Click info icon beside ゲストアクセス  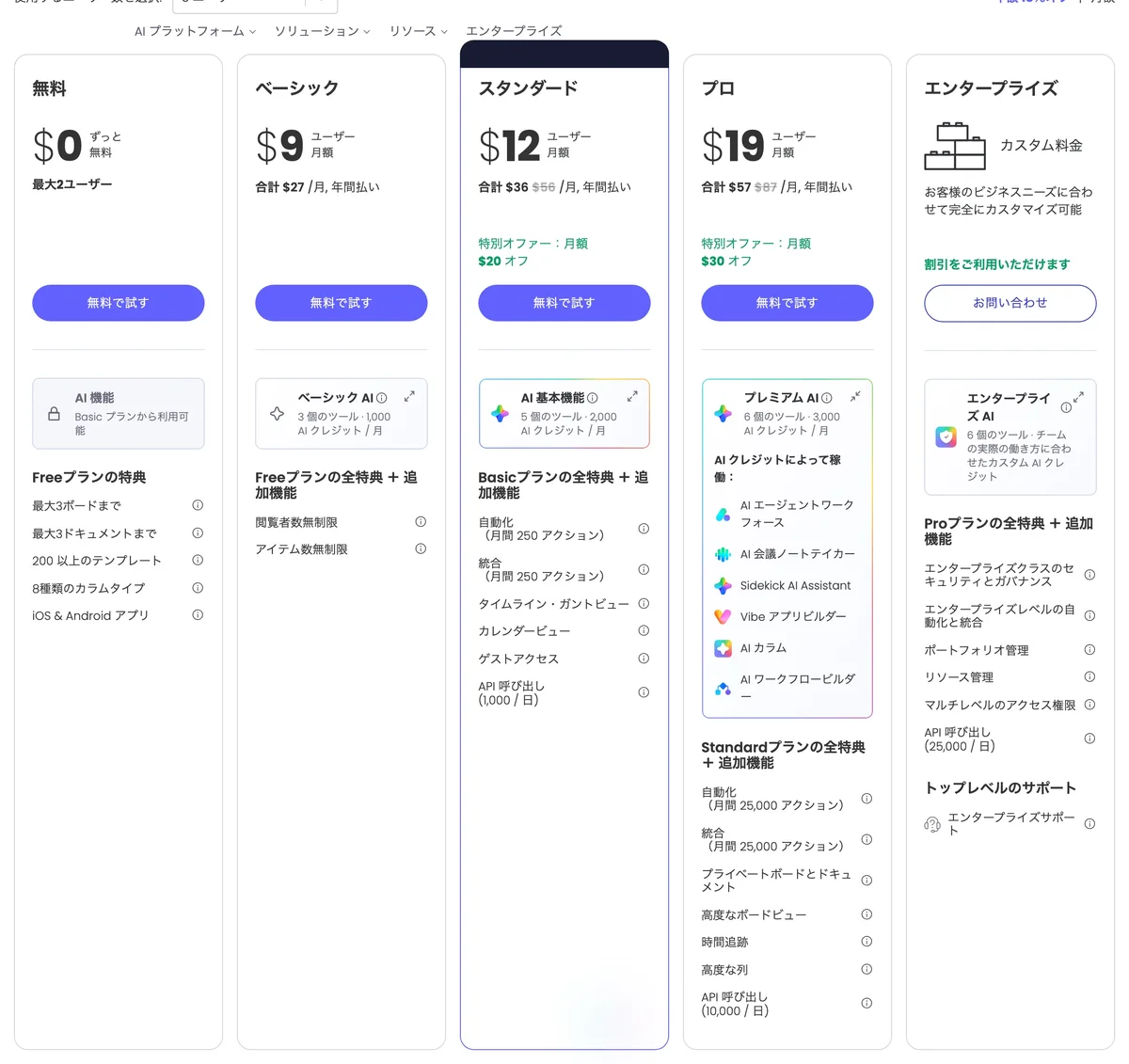click(644, 659)
